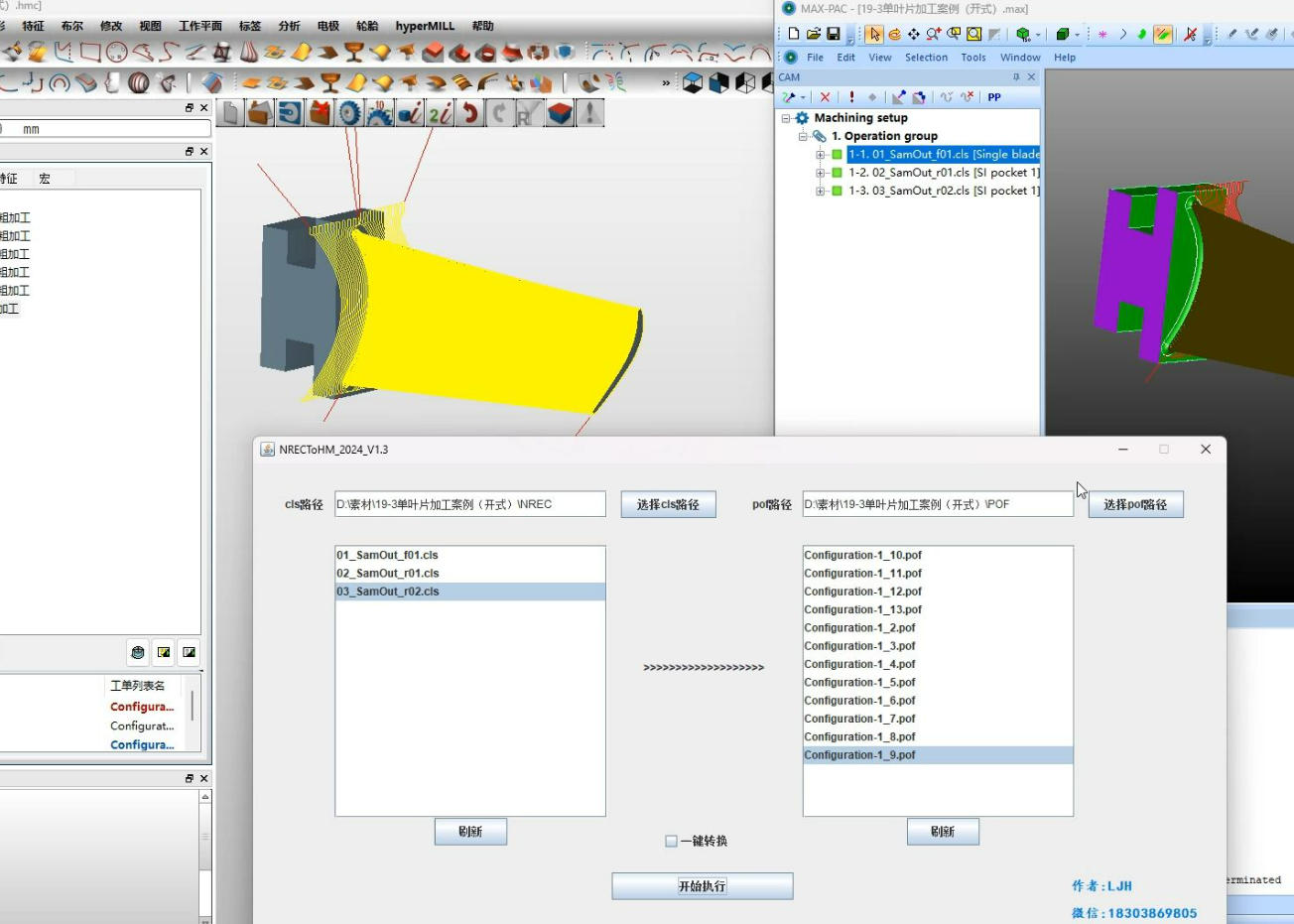
Task: Collapse the Machining setup tree node
Action: click(787, 118)
